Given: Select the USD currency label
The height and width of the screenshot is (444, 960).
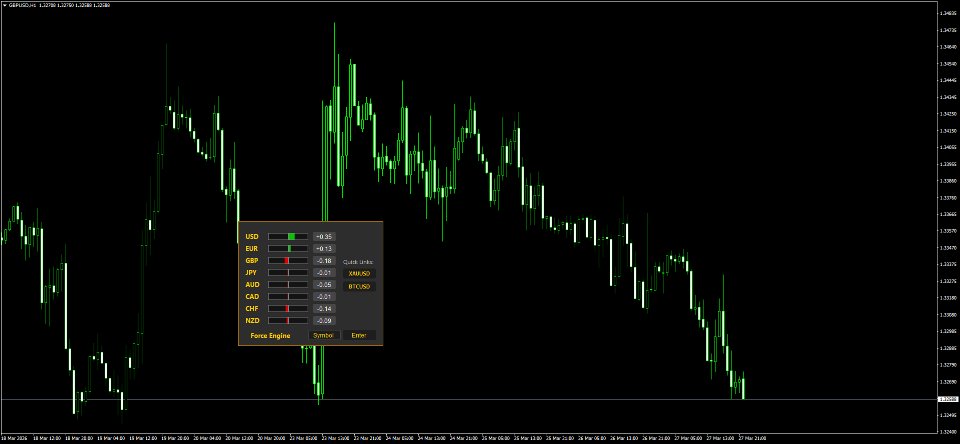Looking at the screenshot, I should (252, 236).
